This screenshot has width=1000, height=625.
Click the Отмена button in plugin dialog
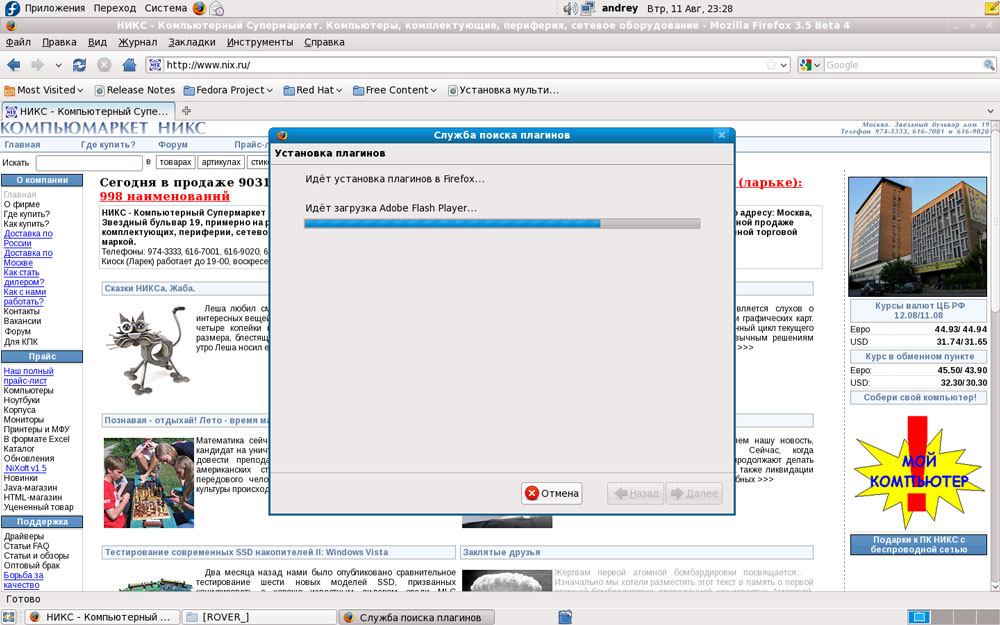pyautogui.click(x=552, y=493)
